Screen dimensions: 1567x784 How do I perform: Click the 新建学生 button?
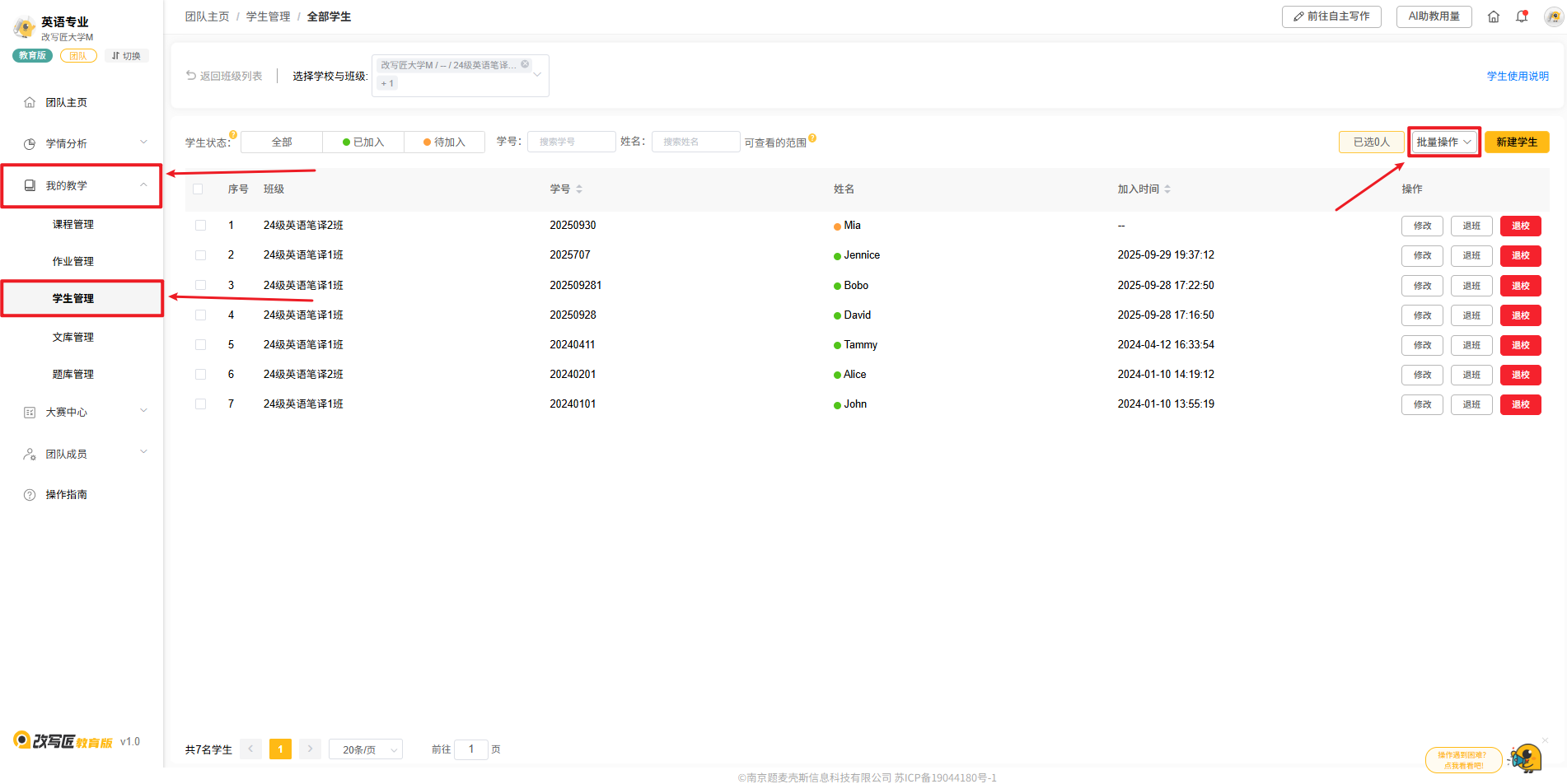coord(1516,142)
